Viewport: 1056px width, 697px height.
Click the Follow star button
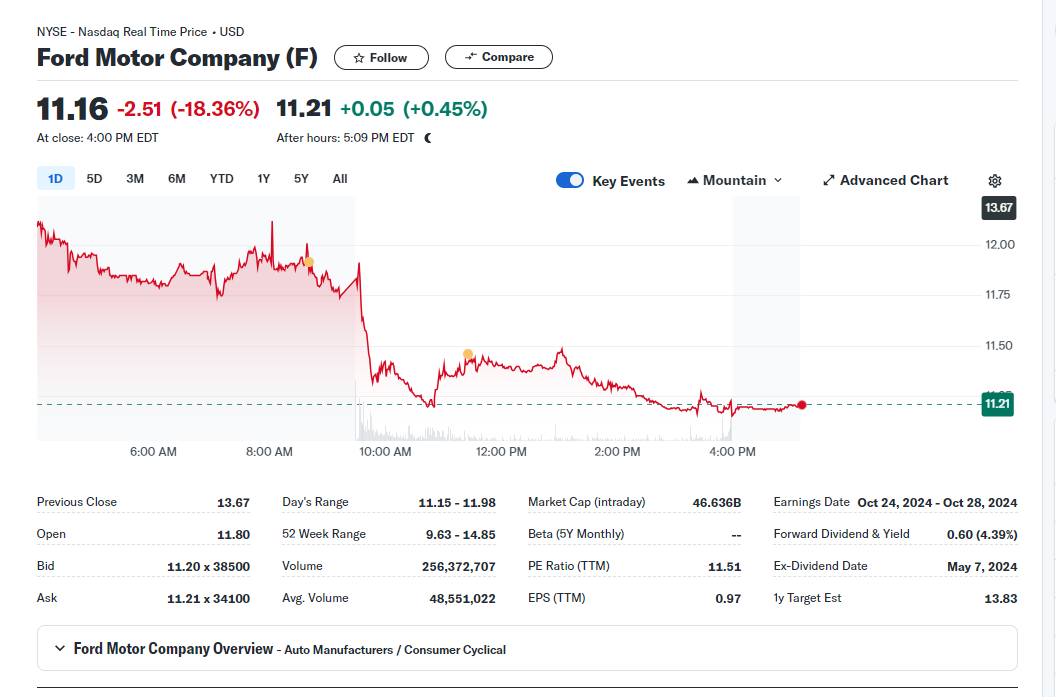[x=381, y=58]
